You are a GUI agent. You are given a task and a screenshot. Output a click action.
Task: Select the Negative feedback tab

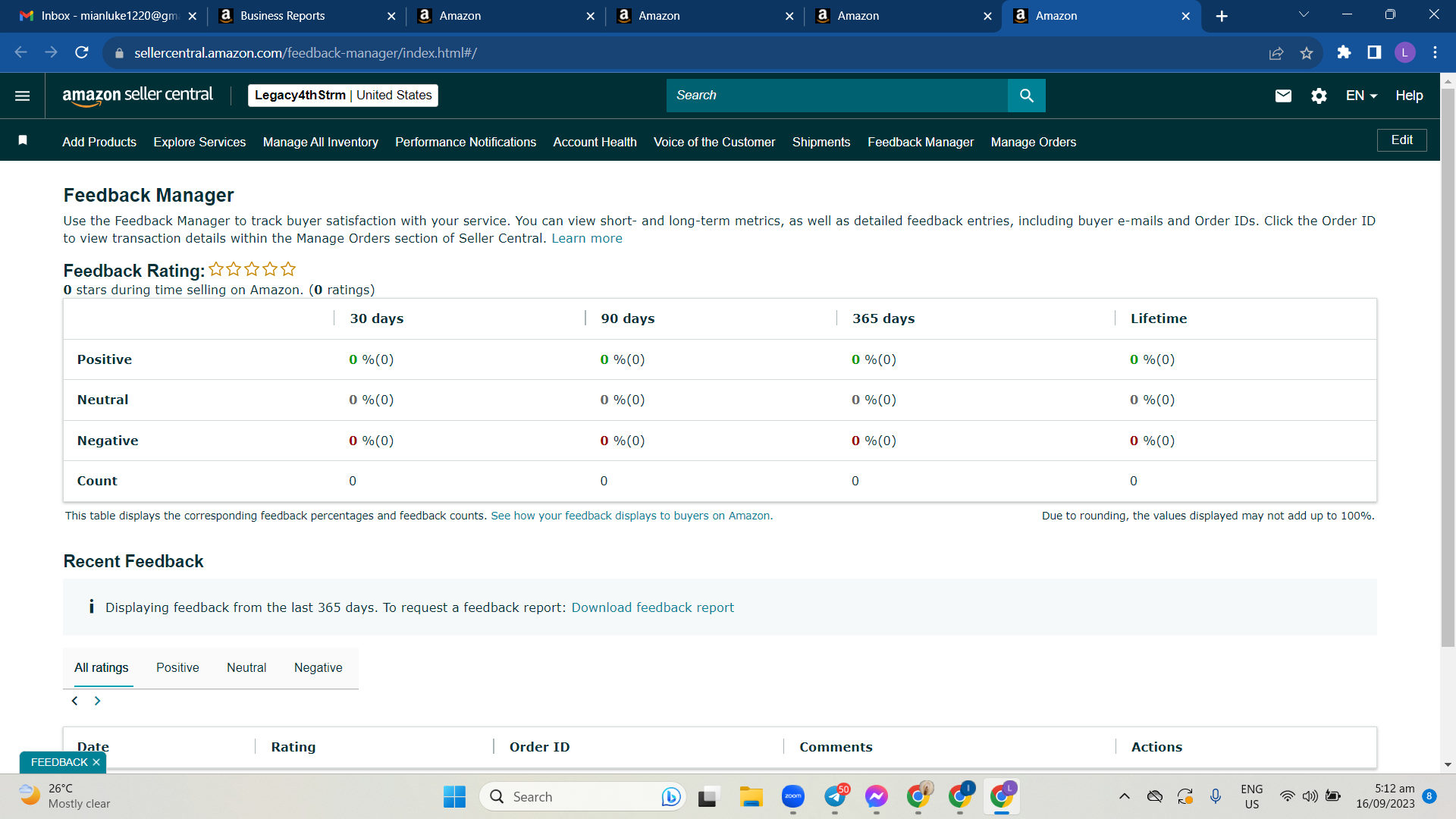click(318, 667)
